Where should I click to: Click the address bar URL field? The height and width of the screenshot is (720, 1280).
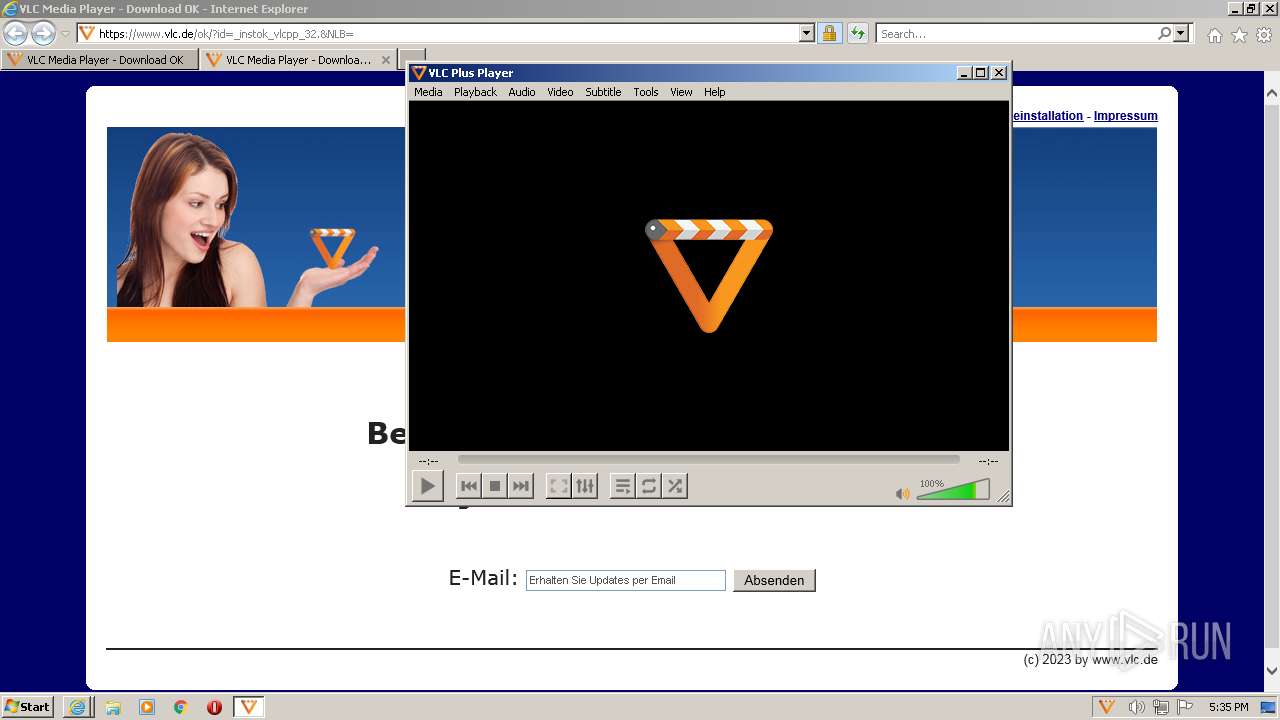[447, 33]
